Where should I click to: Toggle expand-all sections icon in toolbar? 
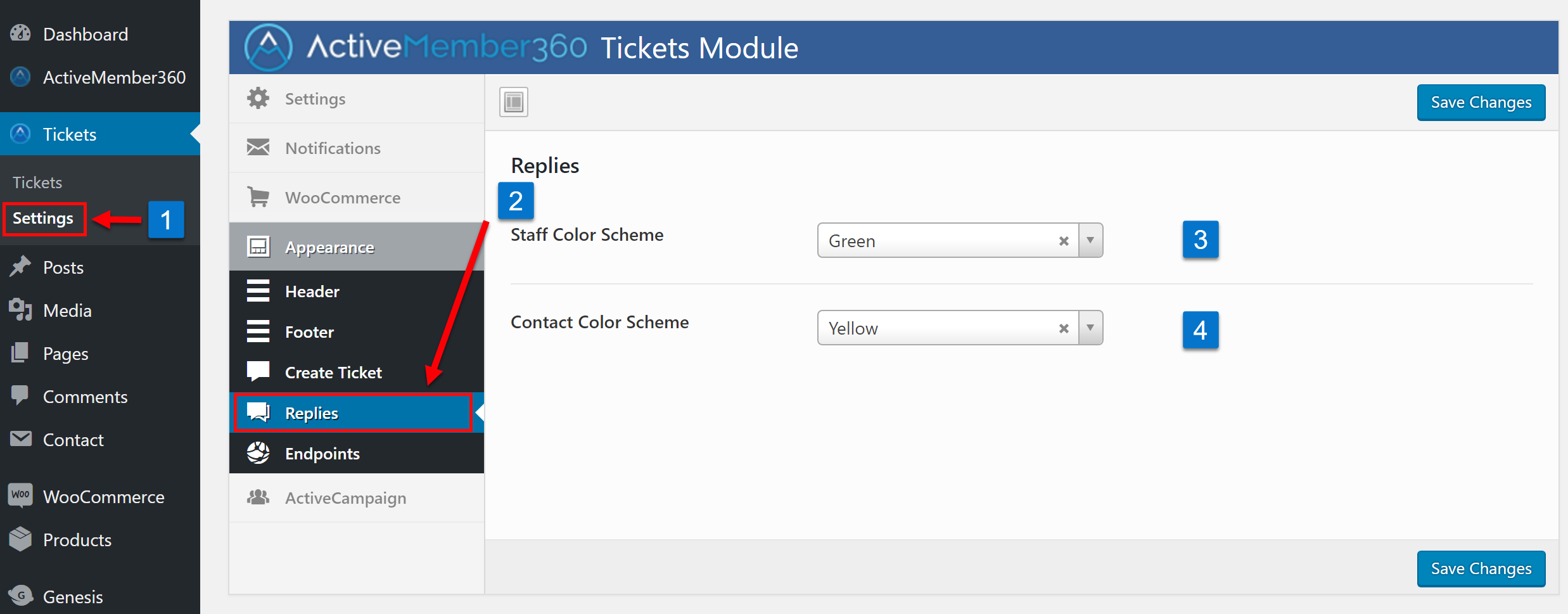tap(513, 102)
